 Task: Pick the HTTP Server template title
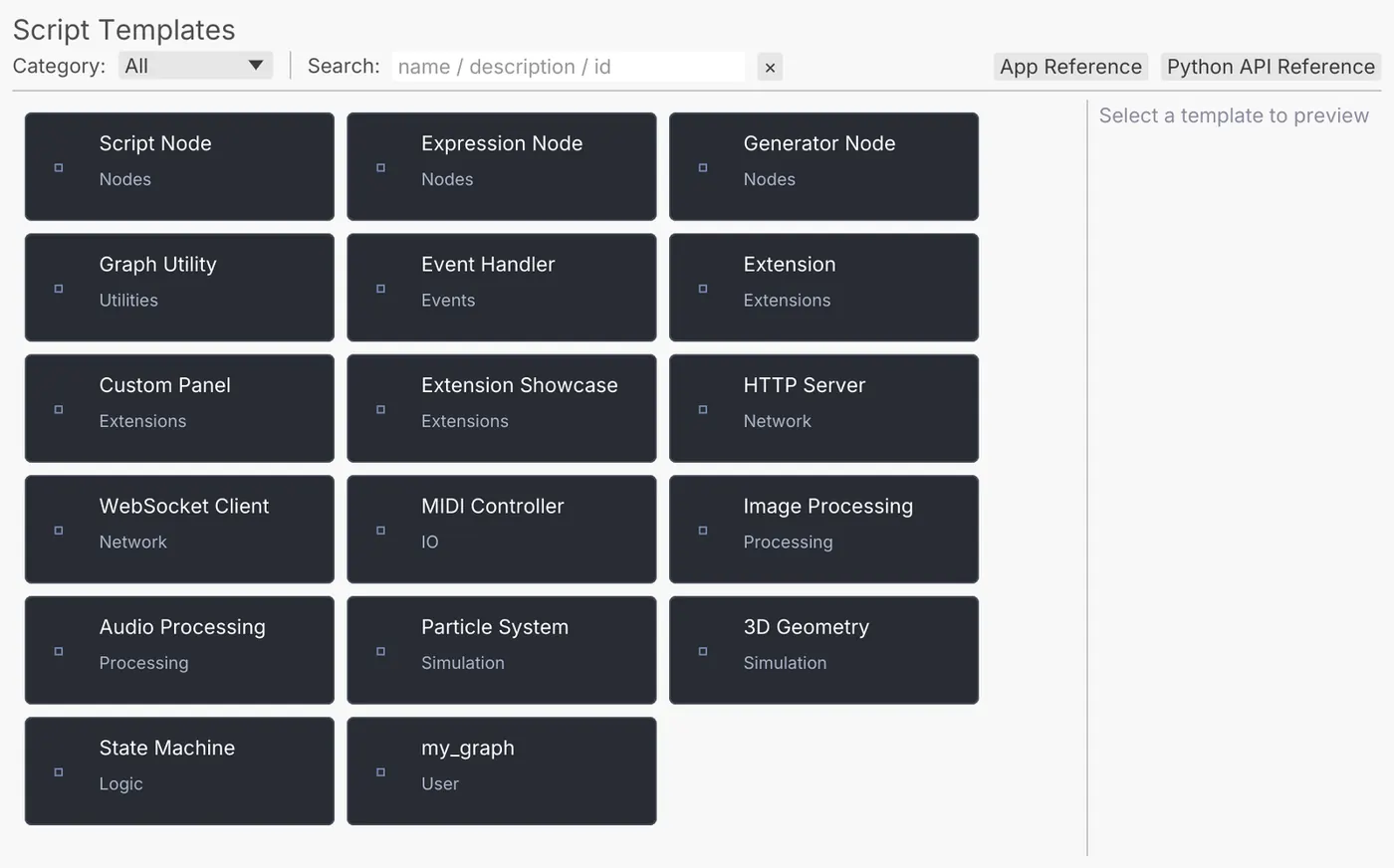805,385
